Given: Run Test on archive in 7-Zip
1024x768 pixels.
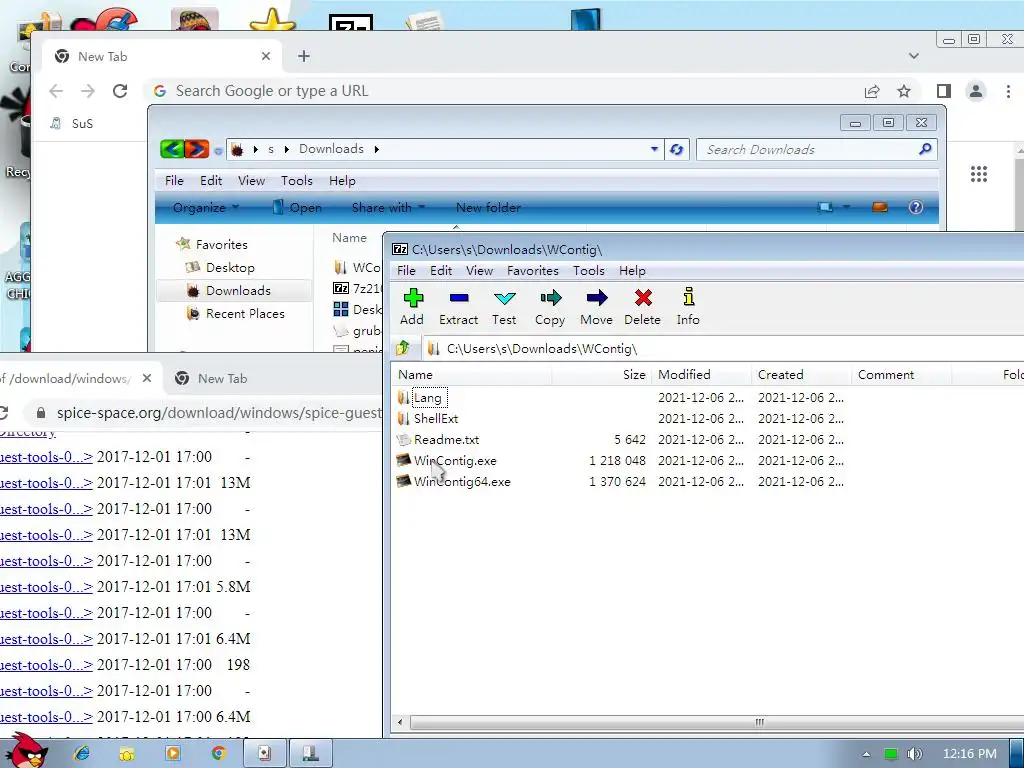Looking at the screenshot, I should pyautogui.click(x=504, y=306).
